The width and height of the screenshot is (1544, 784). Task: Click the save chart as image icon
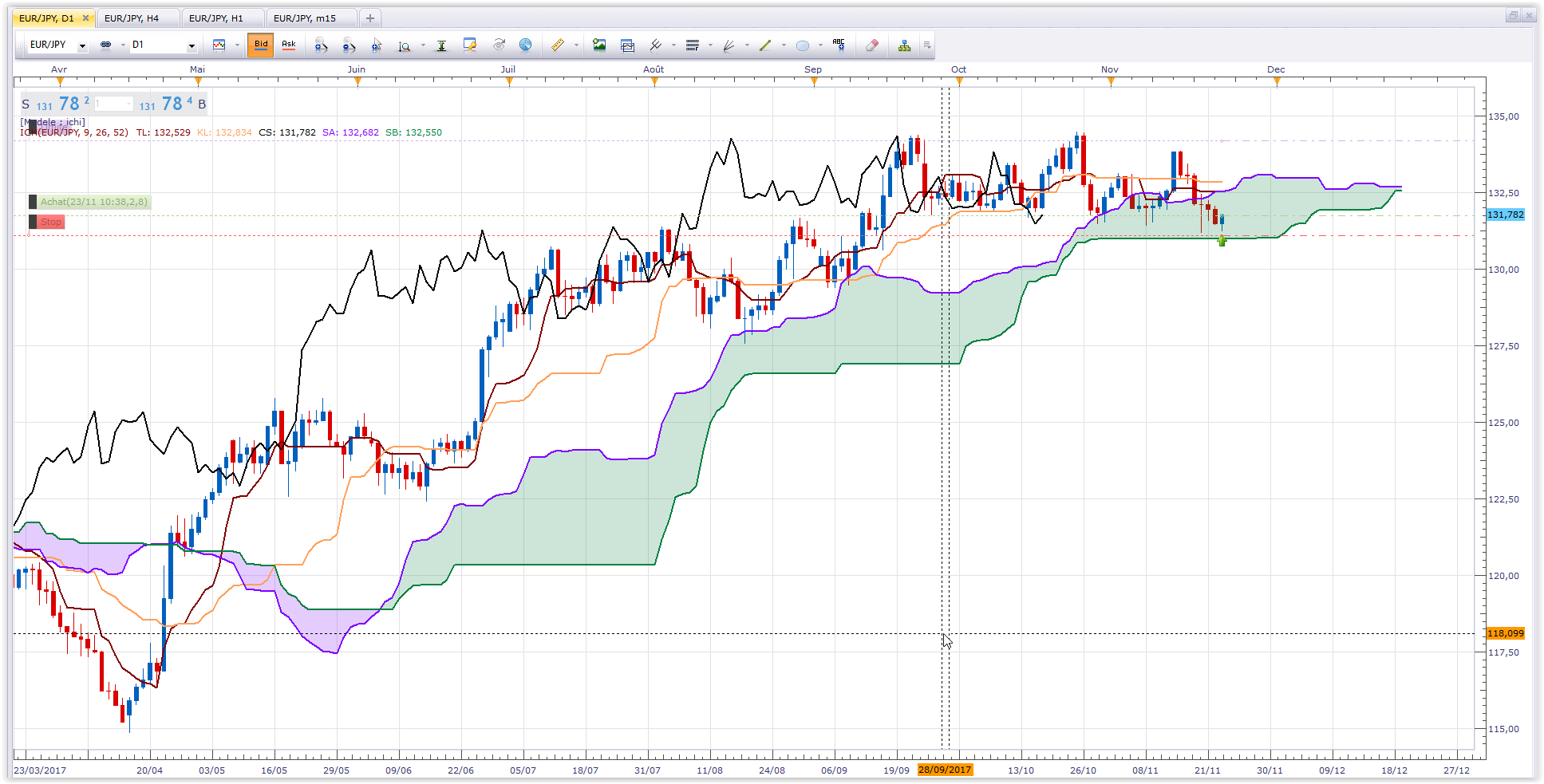[x=599, y=45]
